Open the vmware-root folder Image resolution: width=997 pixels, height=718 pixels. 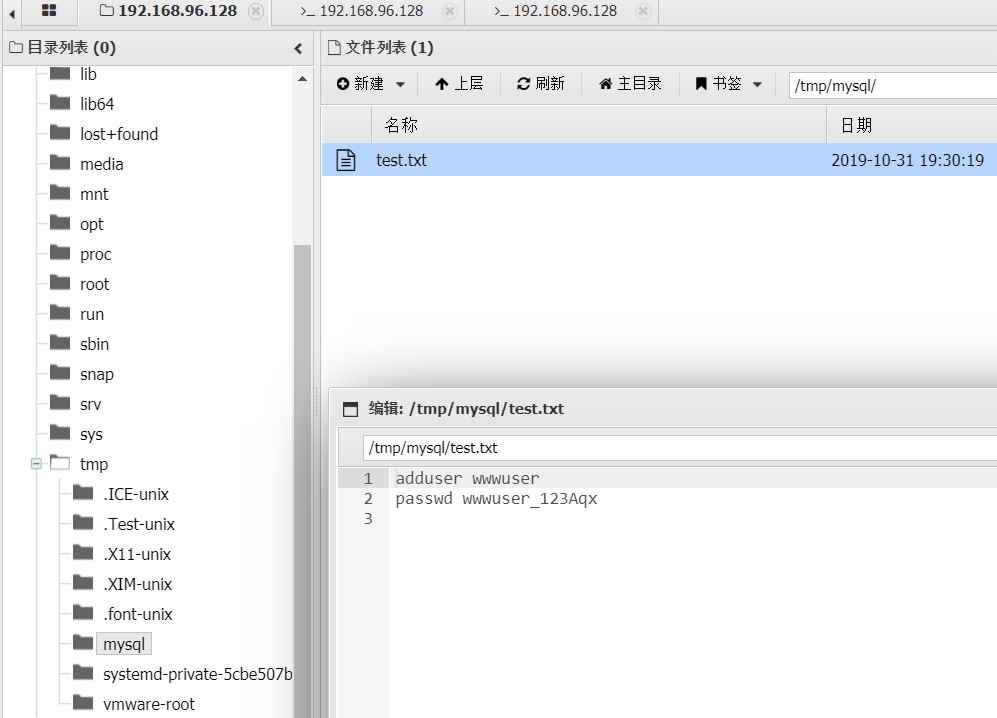point(149,704)
